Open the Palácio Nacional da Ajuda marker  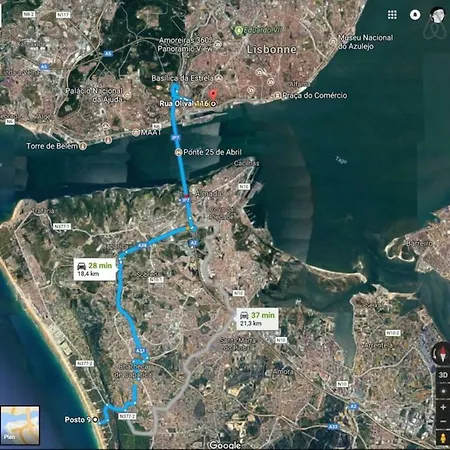point(127,95)
